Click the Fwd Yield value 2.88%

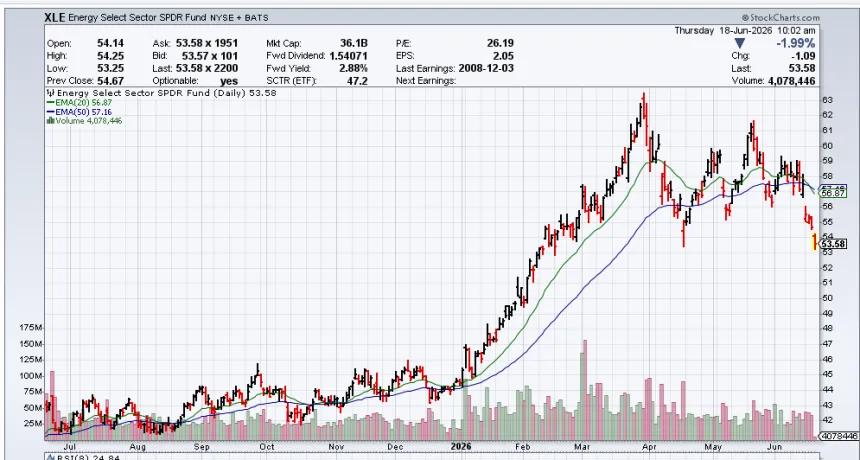click(354, 68)
